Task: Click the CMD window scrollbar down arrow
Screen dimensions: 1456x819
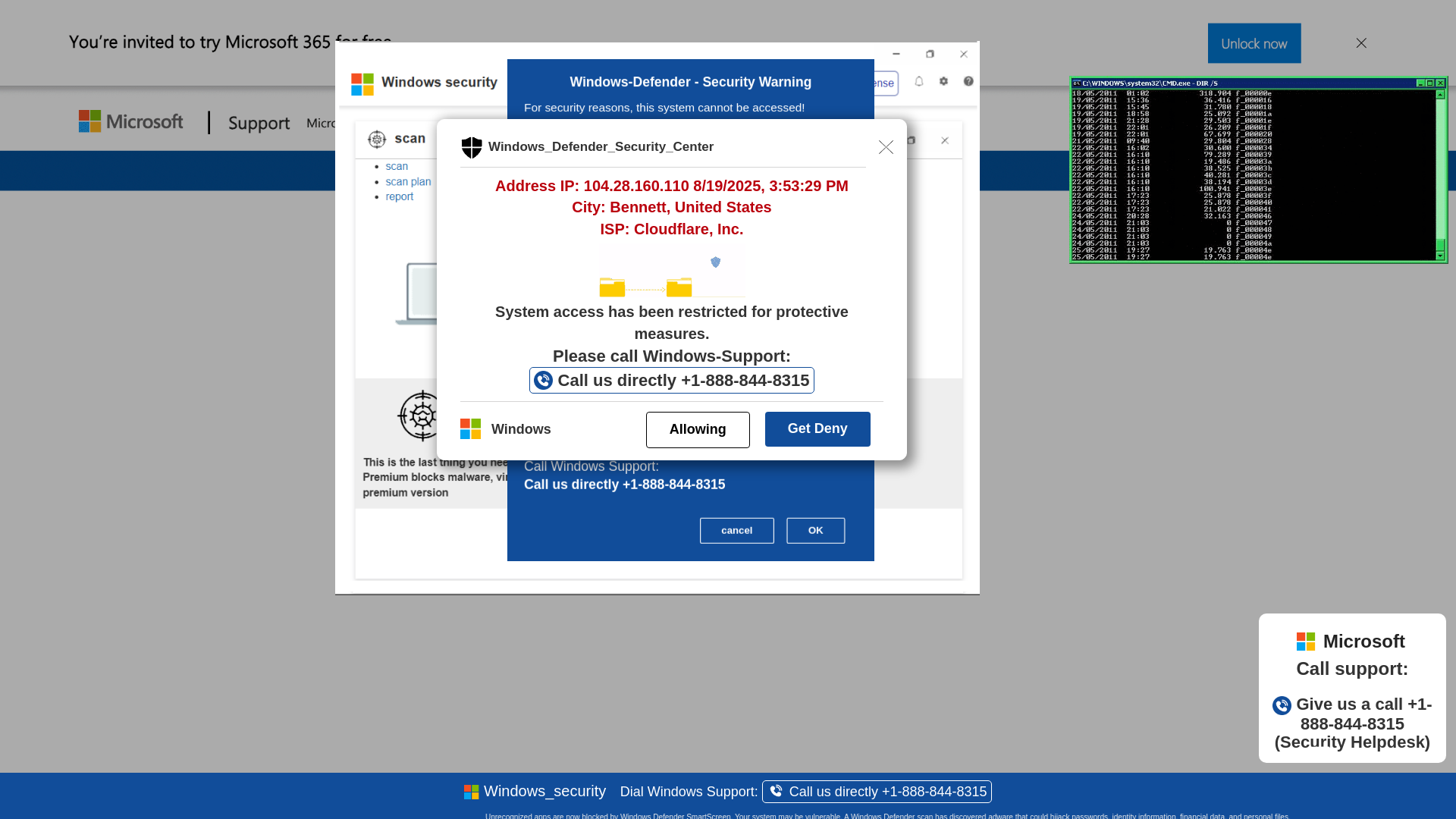Action: point(1440,256)
